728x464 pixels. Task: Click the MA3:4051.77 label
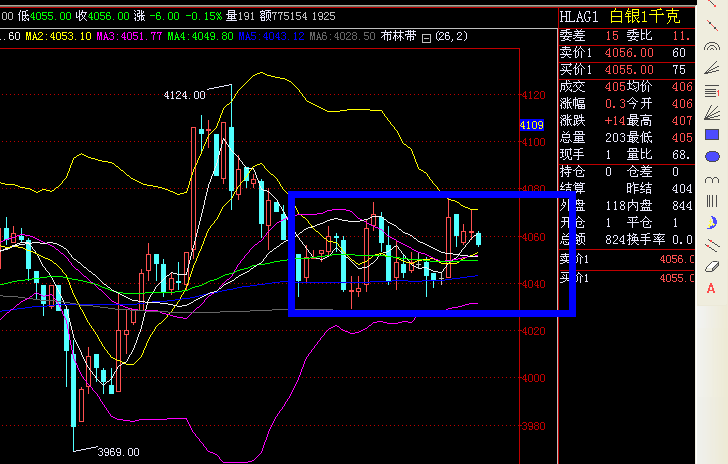pos(130,36)
